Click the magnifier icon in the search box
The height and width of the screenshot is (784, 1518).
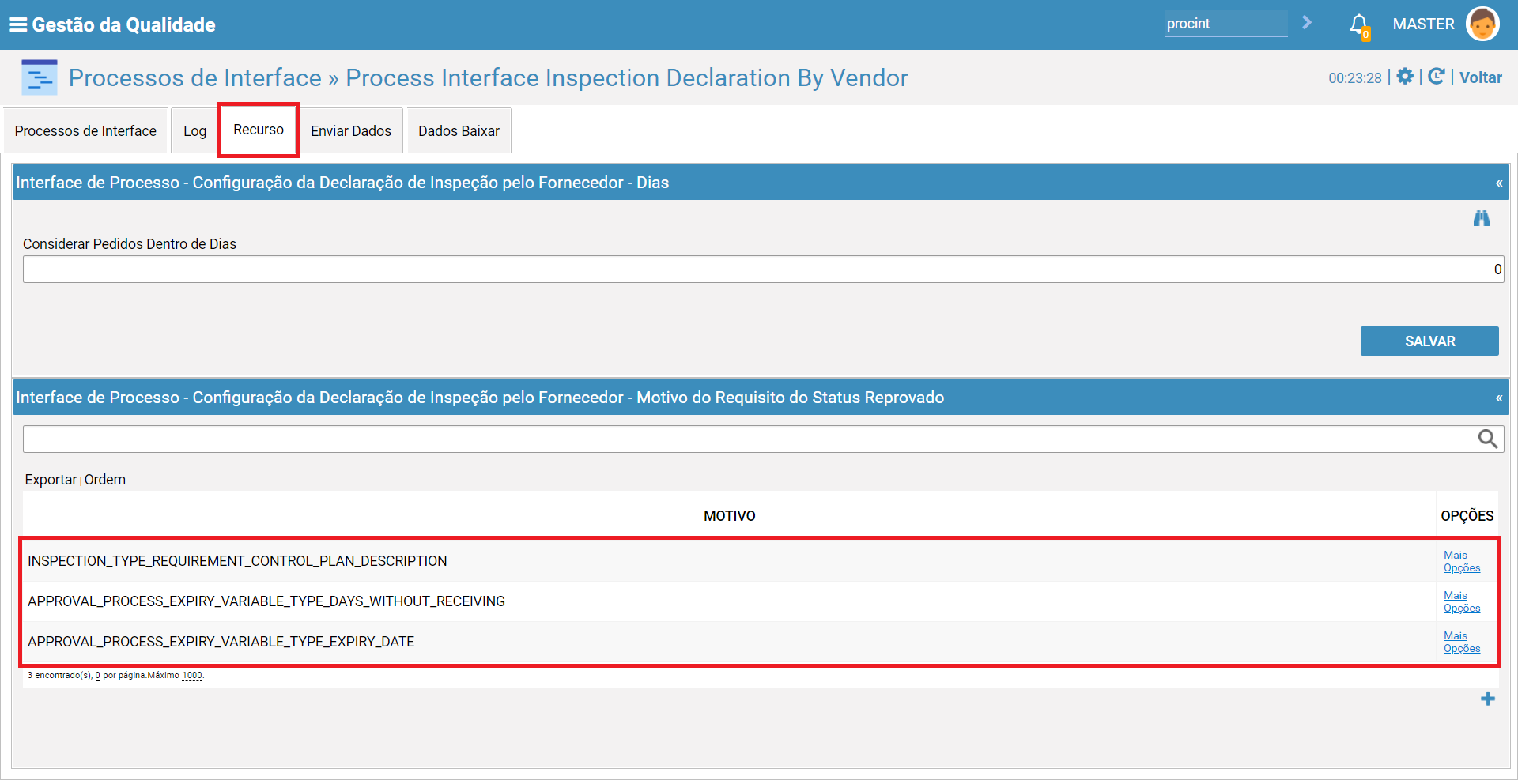(x=1488, y=439)
